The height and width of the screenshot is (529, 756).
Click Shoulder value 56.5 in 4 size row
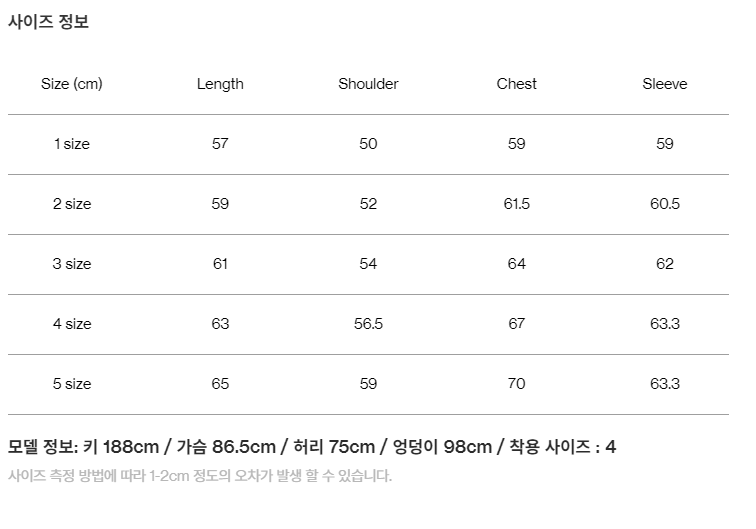(368, 324)
